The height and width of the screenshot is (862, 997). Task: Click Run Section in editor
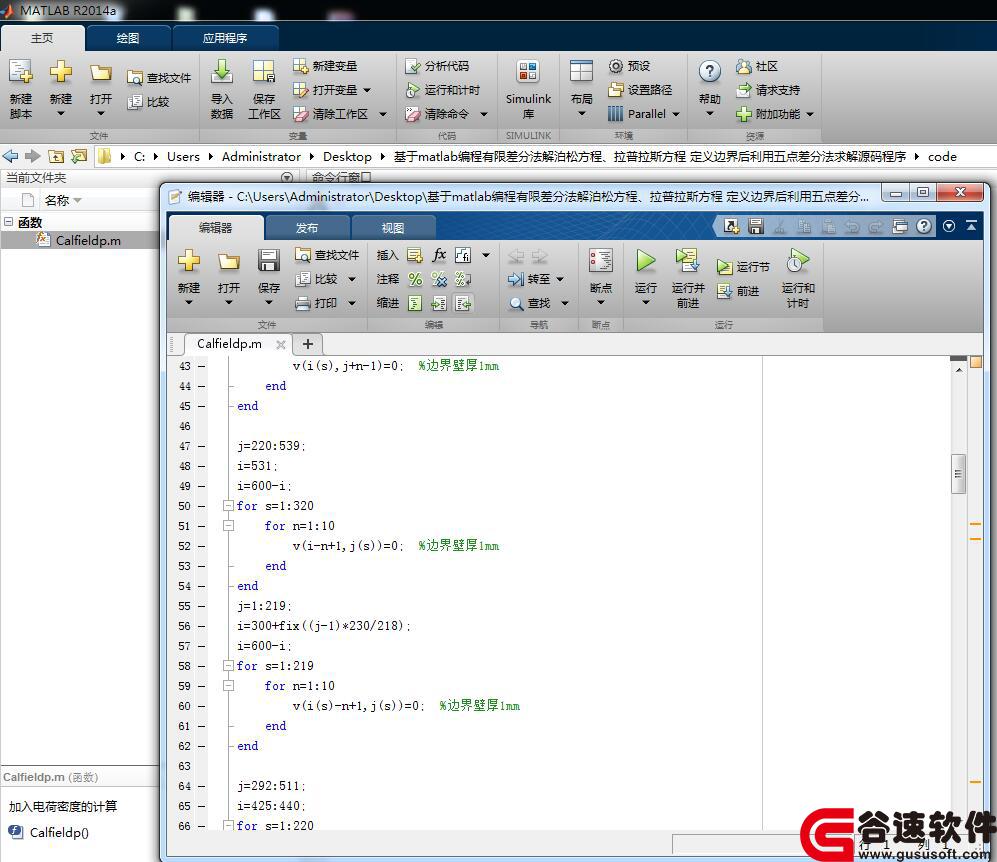coord(743,267)
